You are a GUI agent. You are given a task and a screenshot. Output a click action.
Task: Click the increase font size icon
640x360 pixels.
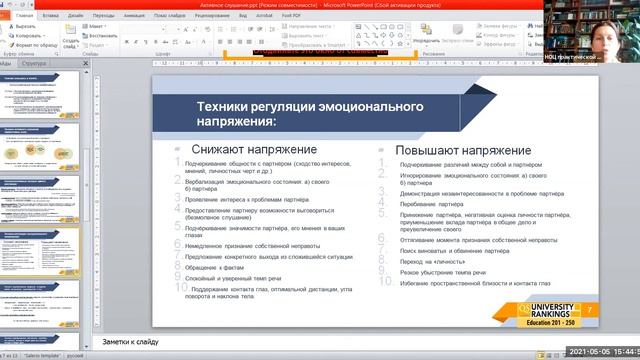pos(186,29)
